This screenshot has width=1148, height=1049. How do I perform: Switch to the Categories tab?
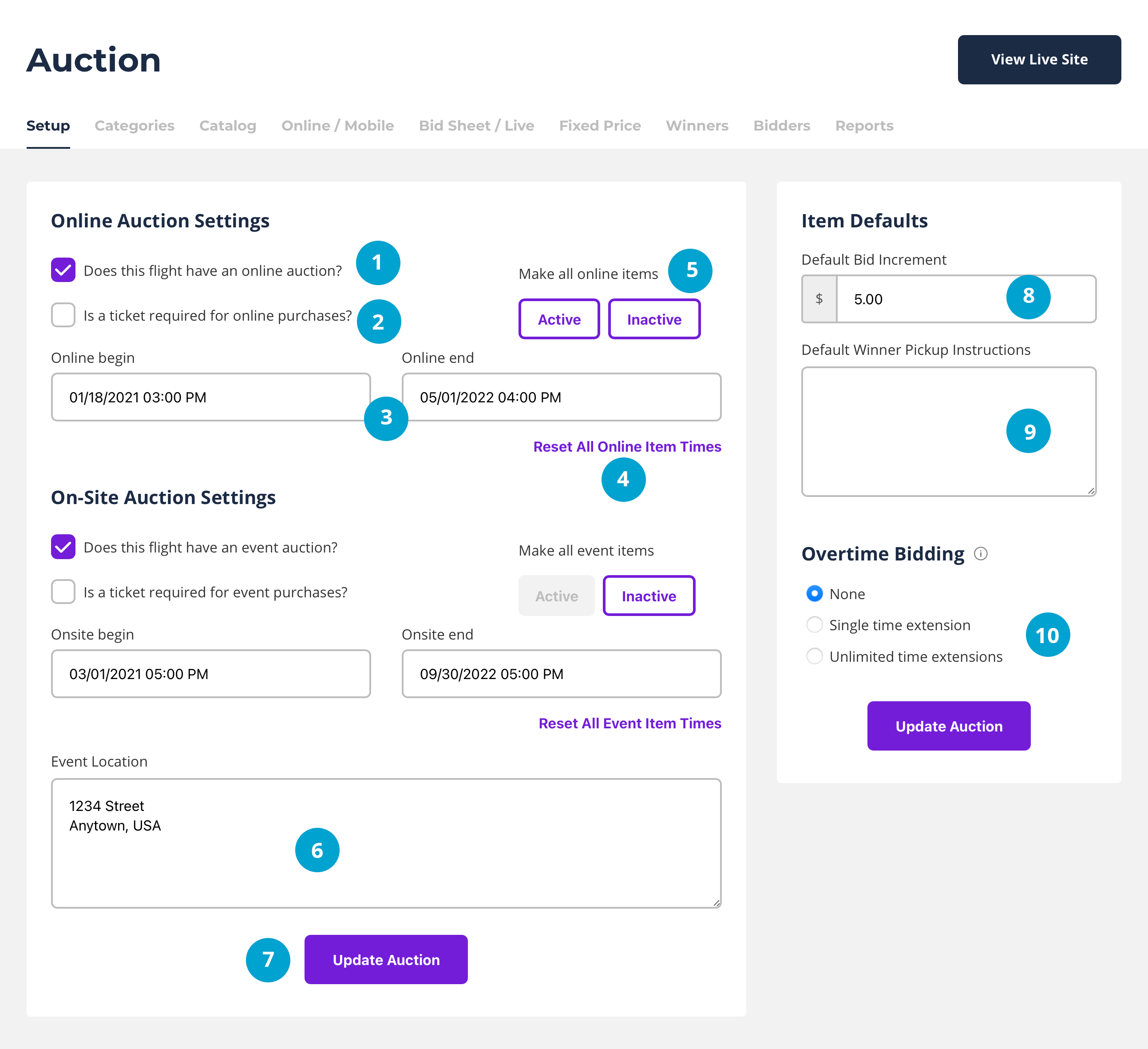click(135, 125)
